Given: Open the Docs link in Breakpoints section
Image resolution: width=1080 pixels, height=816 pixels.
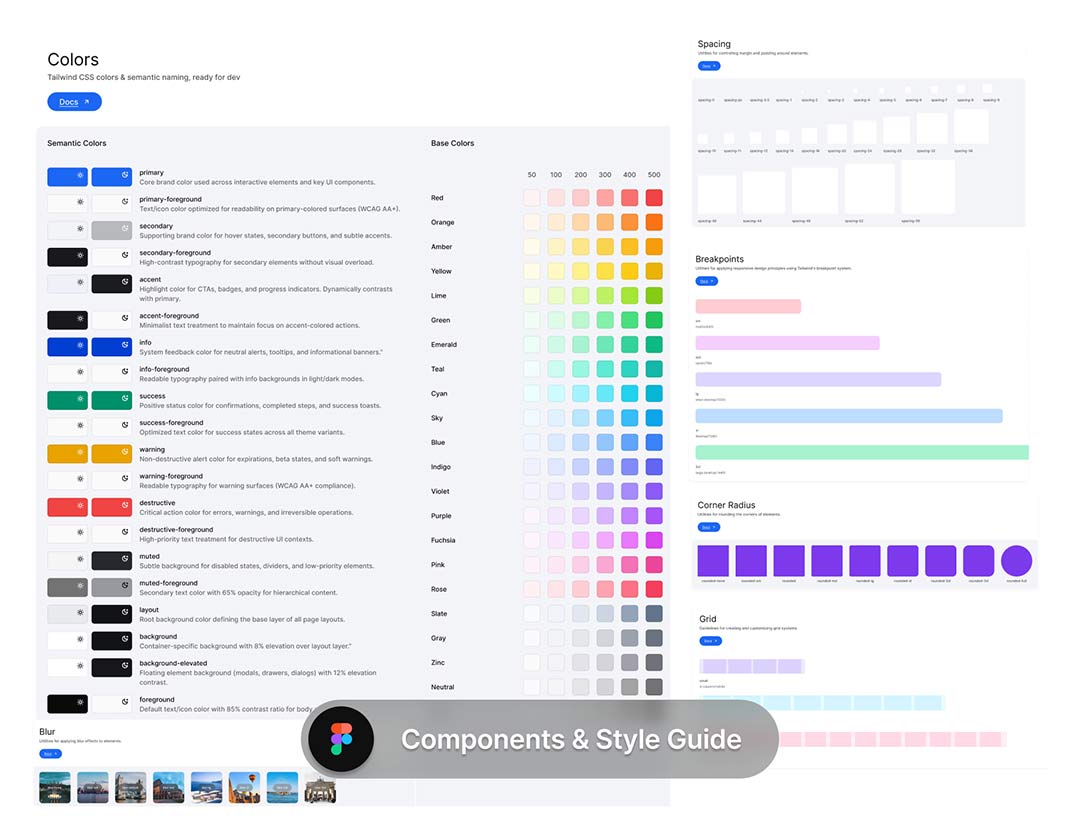Looking at the screenshot, I should [706, 281].
